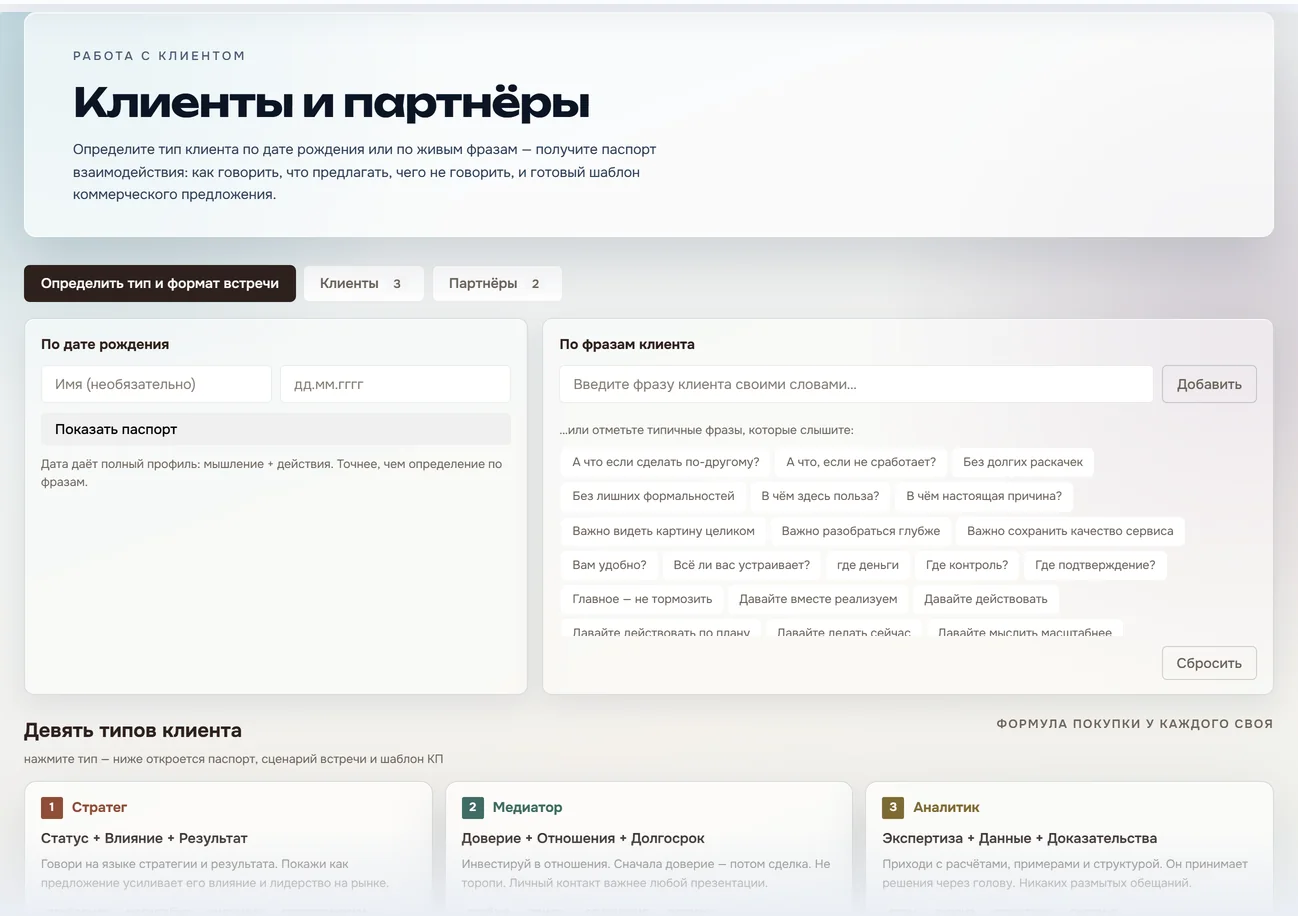Image resolution: width=1298 pixels, height=916 pixels.
Task: Click the «Показать паспорт» button
Action: coord(276,429)
